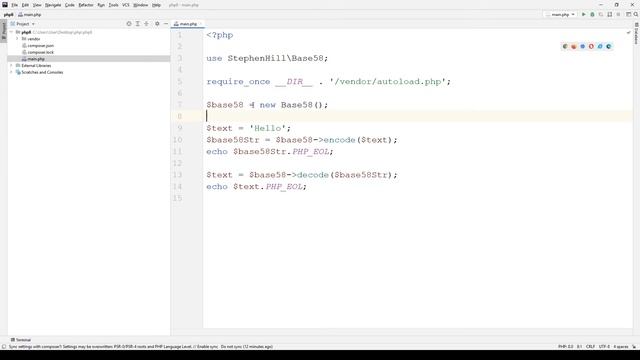Click the inspection checkmark in editor corner

(x=629, y=33)
